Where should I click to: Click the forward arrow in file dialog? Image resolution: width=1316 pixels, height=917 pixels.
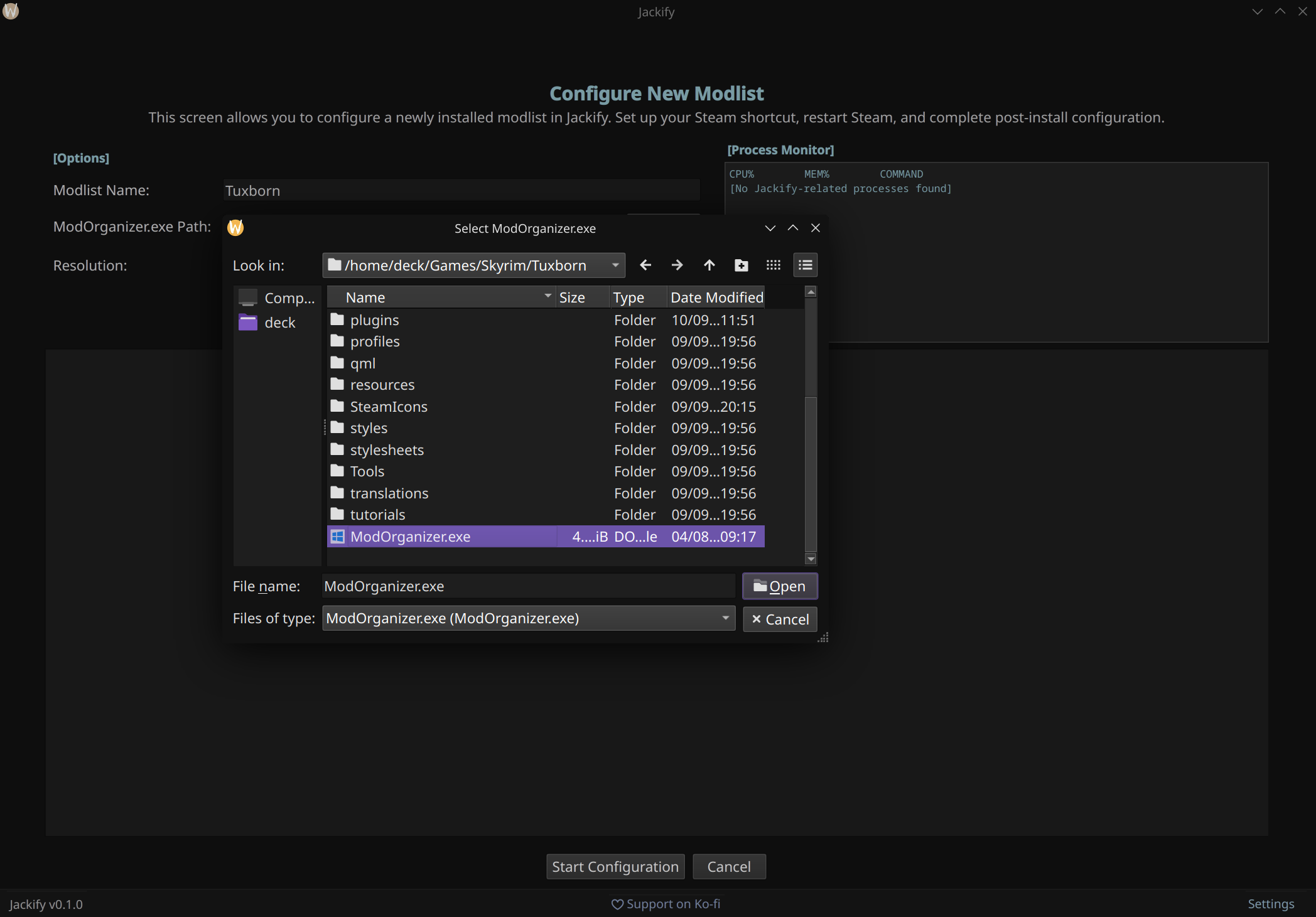(x=677, y=265)
